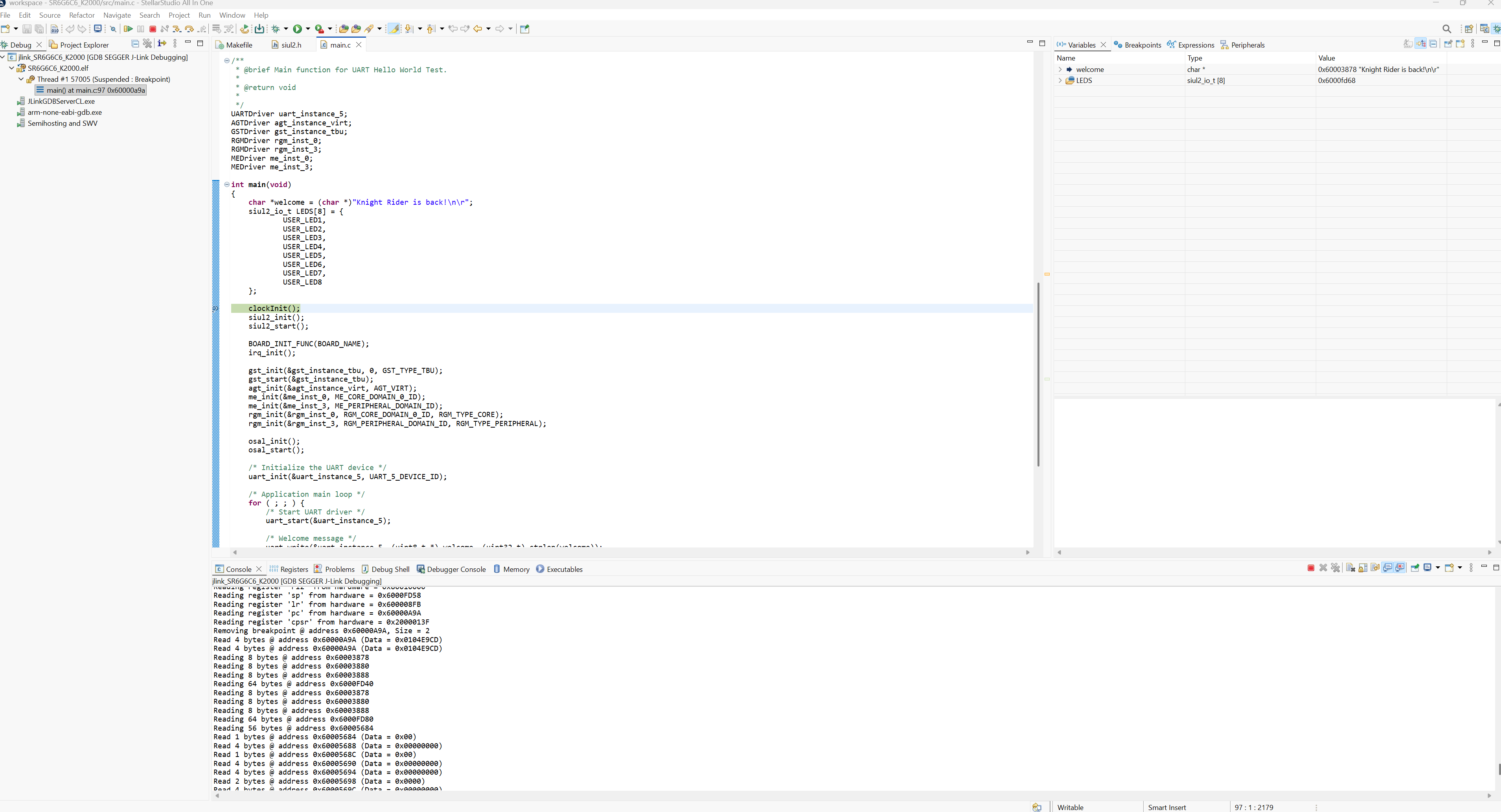Switch to the C/C++ perspective icon

1484,29
